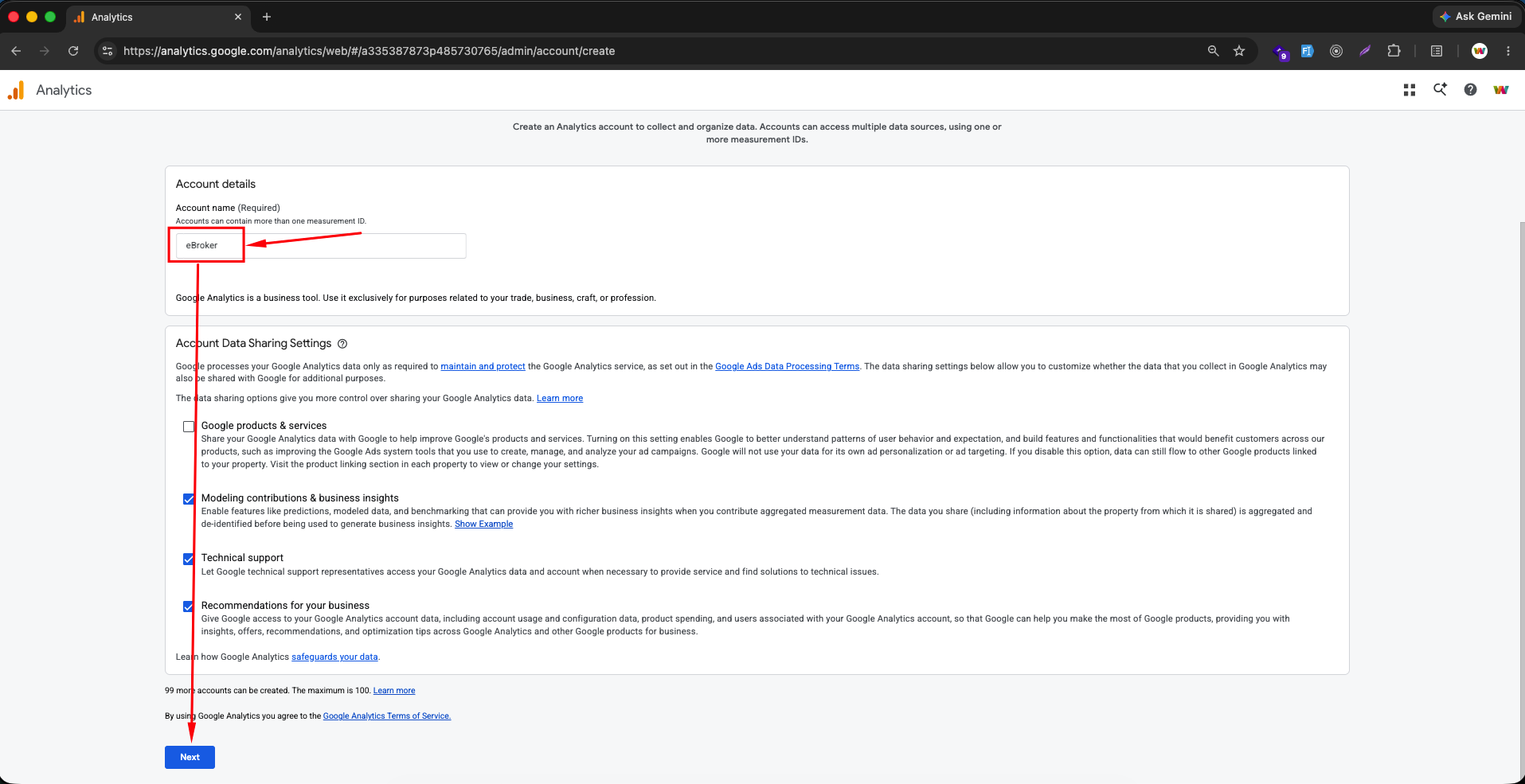Click the Ask Gemini button
Viewport: 1525px width, 784px height.
(1476, 17)
